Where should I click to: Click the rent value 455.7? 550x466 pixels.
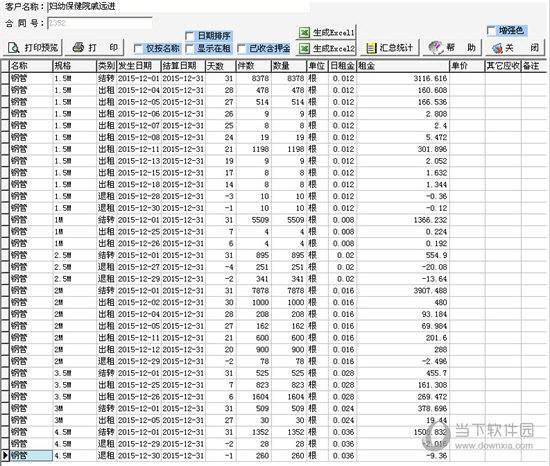tap(436, 373)
